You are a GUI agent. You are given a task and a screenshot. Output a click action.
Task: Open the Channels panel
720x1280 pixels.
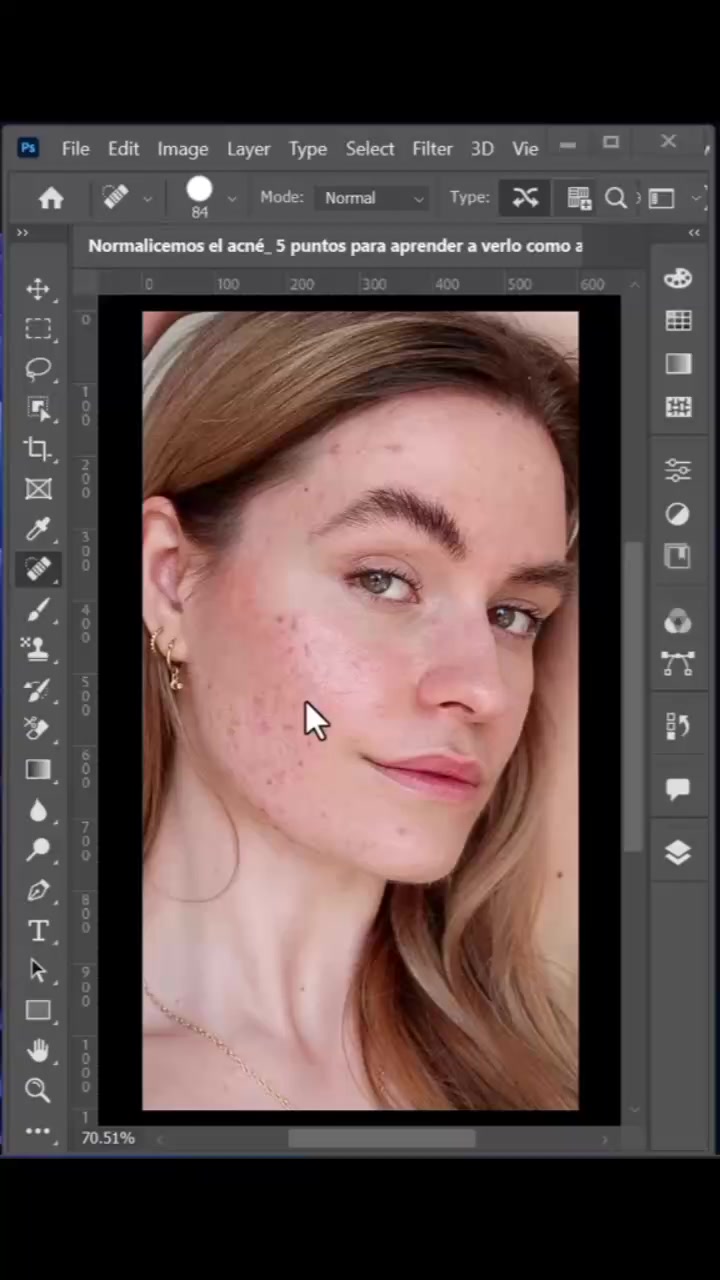click(678, 621)
